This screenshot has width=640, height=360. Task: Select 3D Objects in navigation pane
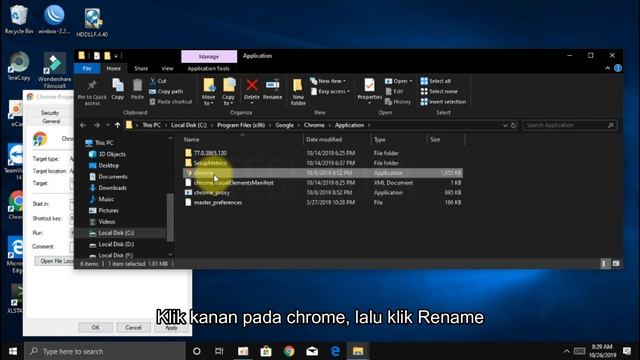point(112,154)
